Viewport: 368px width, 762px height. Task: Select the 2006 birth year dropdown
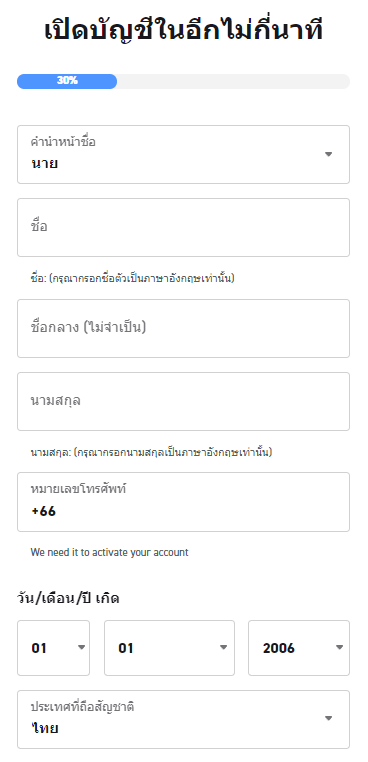(299, 648)
